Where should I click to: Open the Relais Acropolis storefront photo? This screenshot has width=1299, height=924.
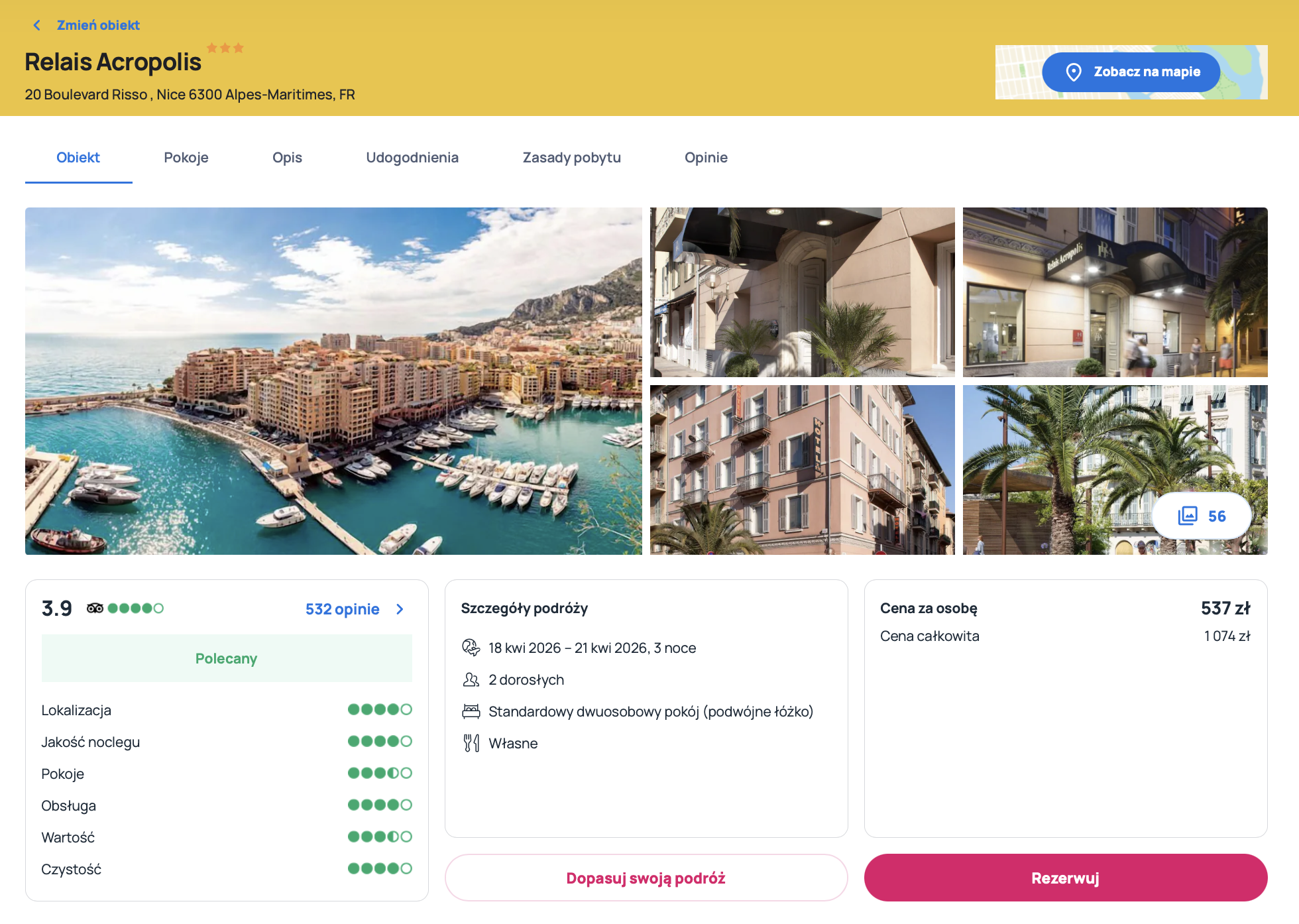pyautogui.click(x=1115, y=292)
